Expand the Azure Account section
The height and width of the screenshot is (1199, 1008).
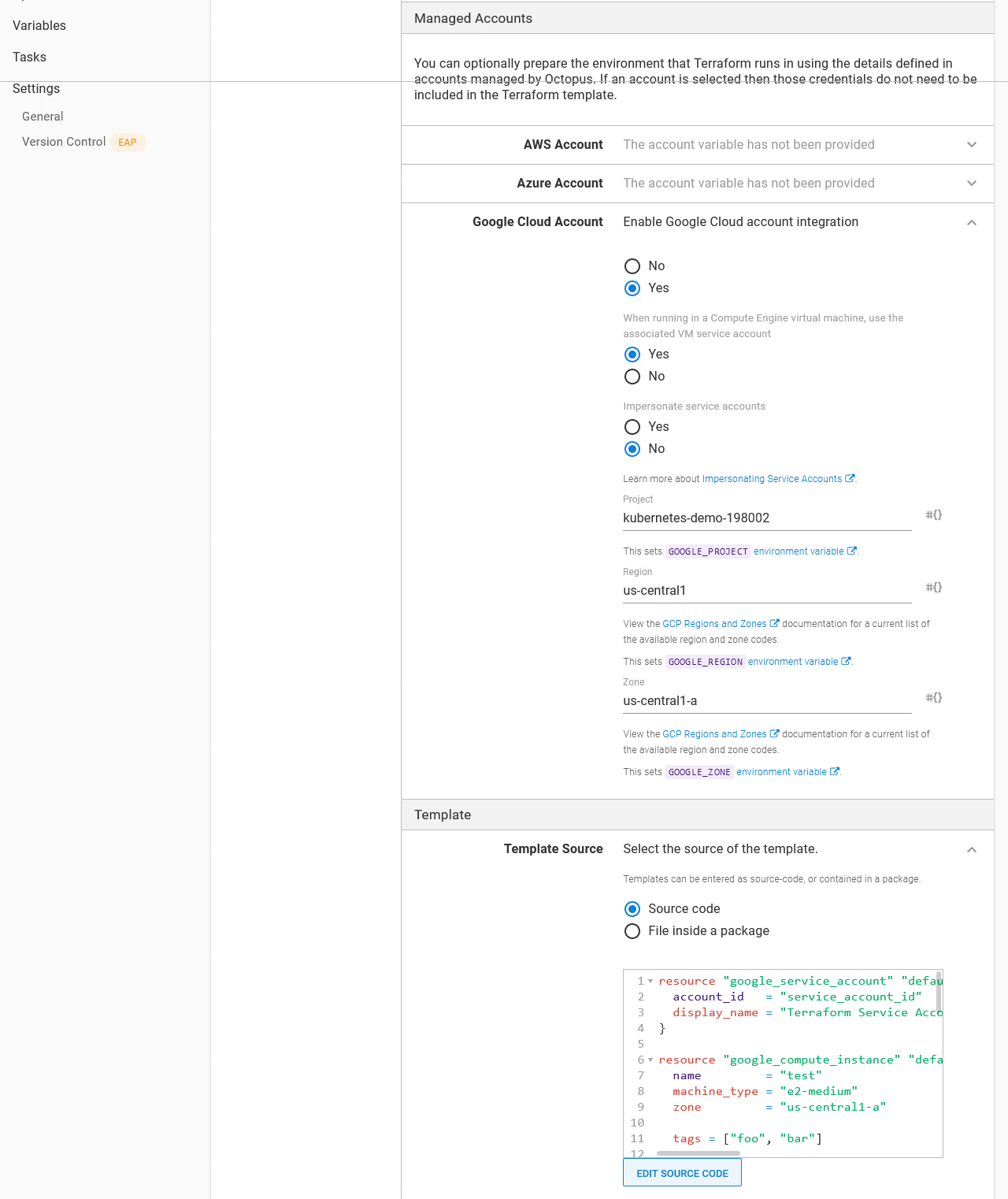(971, 184)
